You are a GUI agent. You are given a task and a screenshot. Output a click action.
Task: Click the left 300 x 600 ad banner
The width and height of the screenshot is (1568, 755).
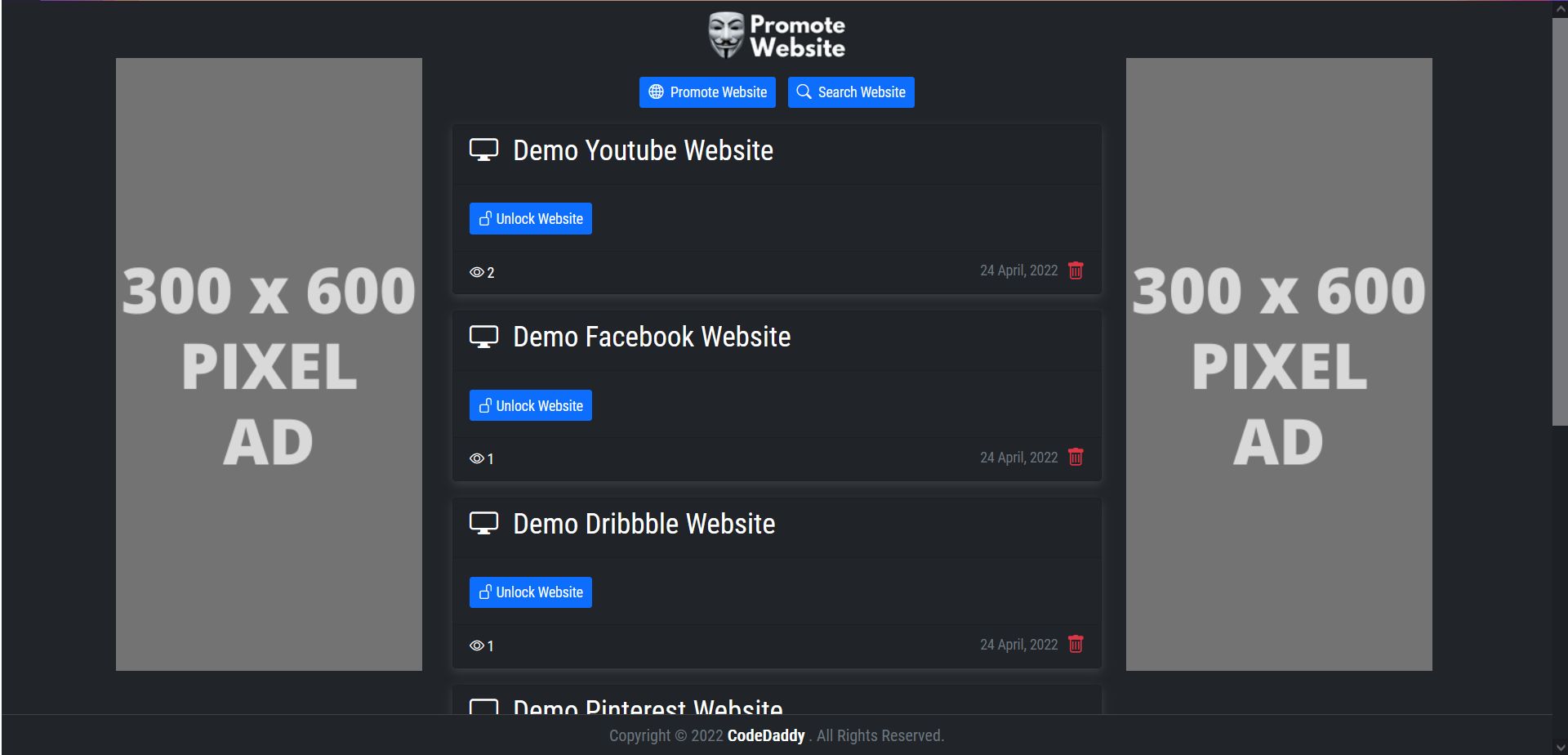269,364
